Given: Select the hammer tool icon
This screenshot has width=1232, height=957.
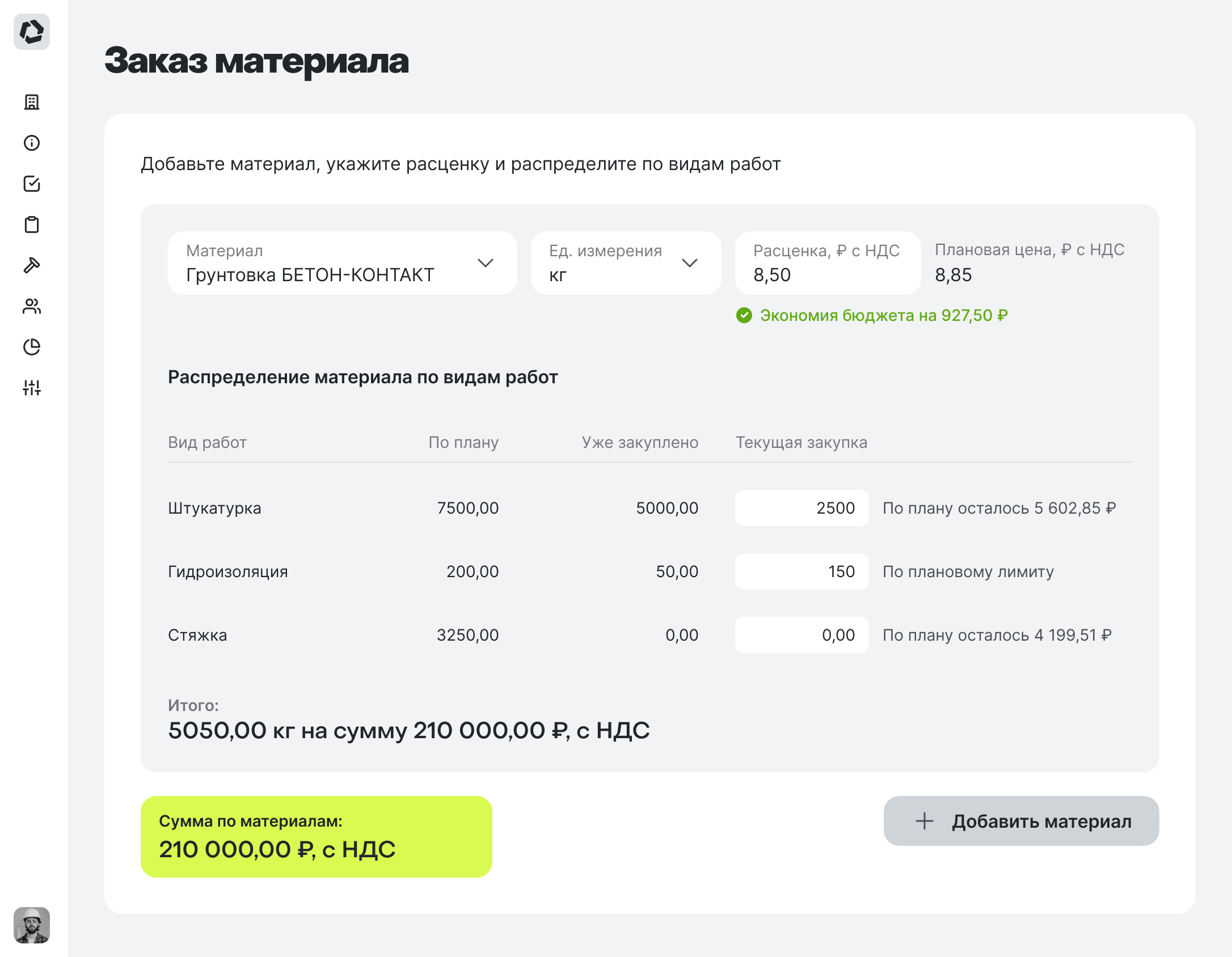Looking at the screenshot, I should (x=32, y=266).
